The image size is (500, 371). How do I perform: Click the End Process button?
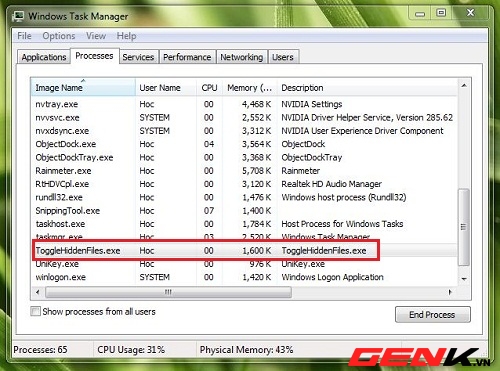tap(433, 315)
